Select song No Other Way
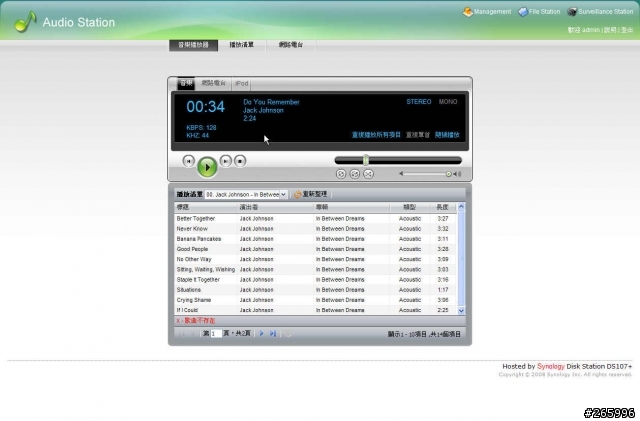This screenshot has height=421, width=640. [x=315, y=260]
